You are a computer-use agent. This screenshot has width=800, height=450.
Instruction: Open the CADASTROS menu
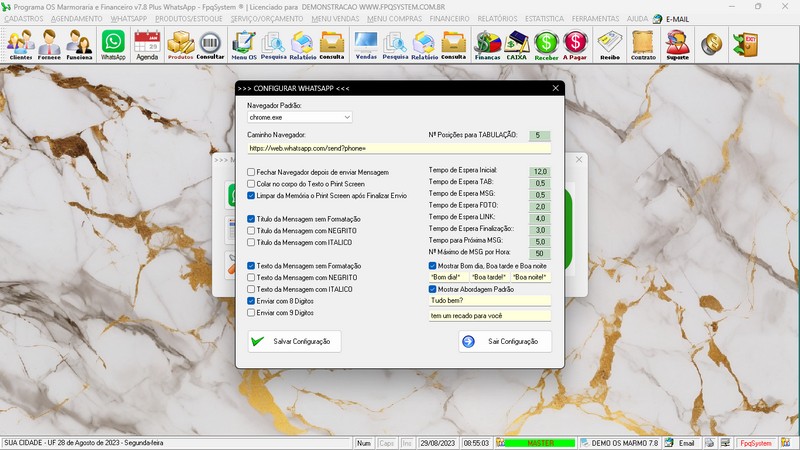[x=23, y=19]
